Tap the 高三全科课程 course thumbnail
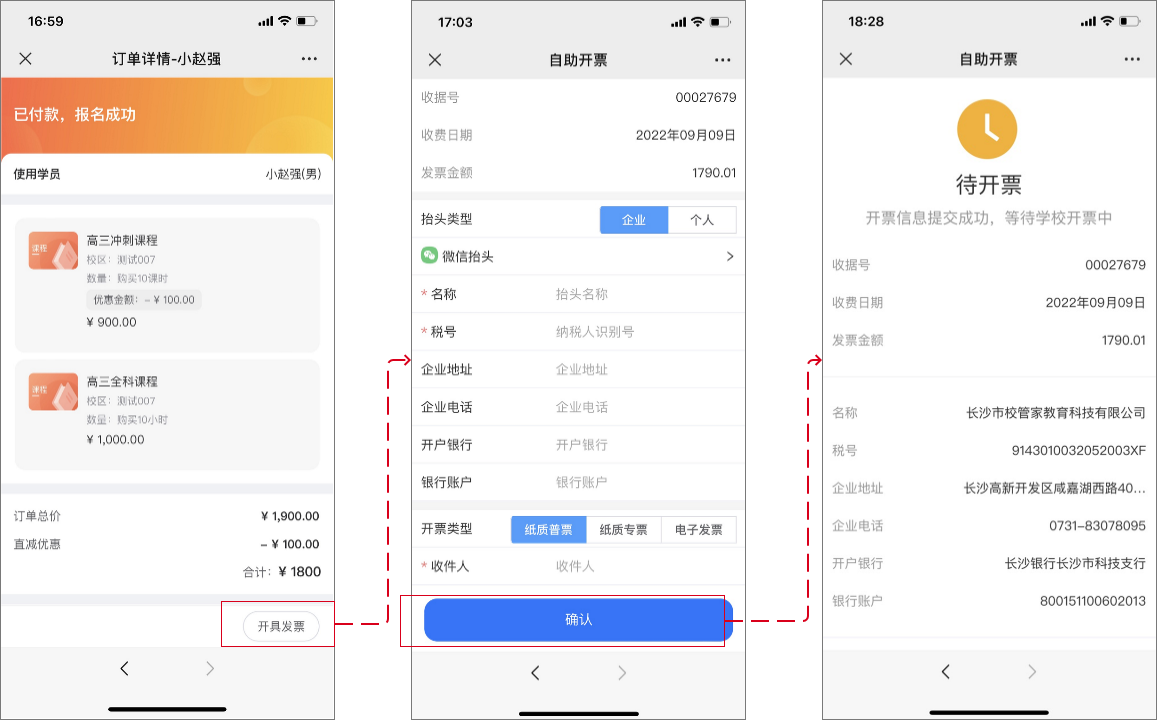The image size is (1157, 720). pyautogui.click(x=53, y=391)
